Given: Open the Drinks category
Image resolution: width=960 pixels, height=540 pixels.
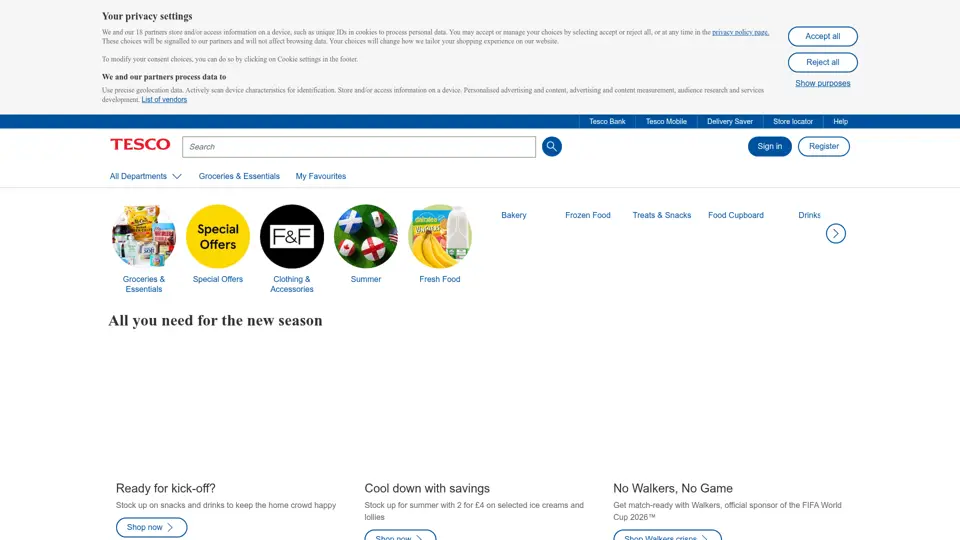Looking at the screenshot, I should (809, 216).
